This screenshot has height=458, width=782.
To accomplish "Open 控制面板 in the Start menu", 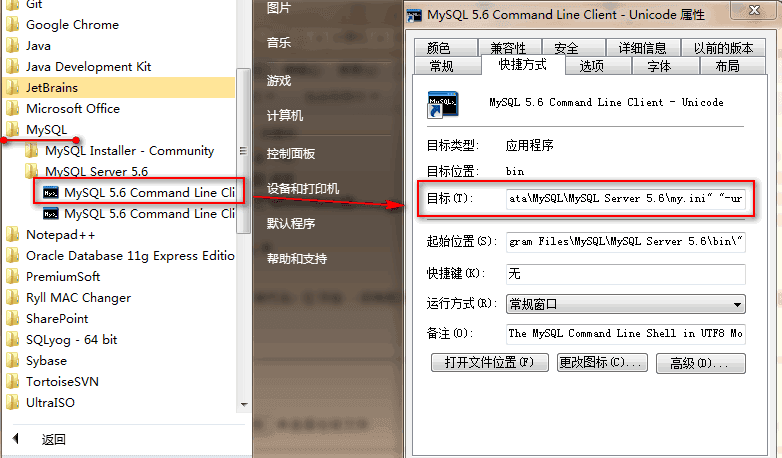I will tap(291, 154).
